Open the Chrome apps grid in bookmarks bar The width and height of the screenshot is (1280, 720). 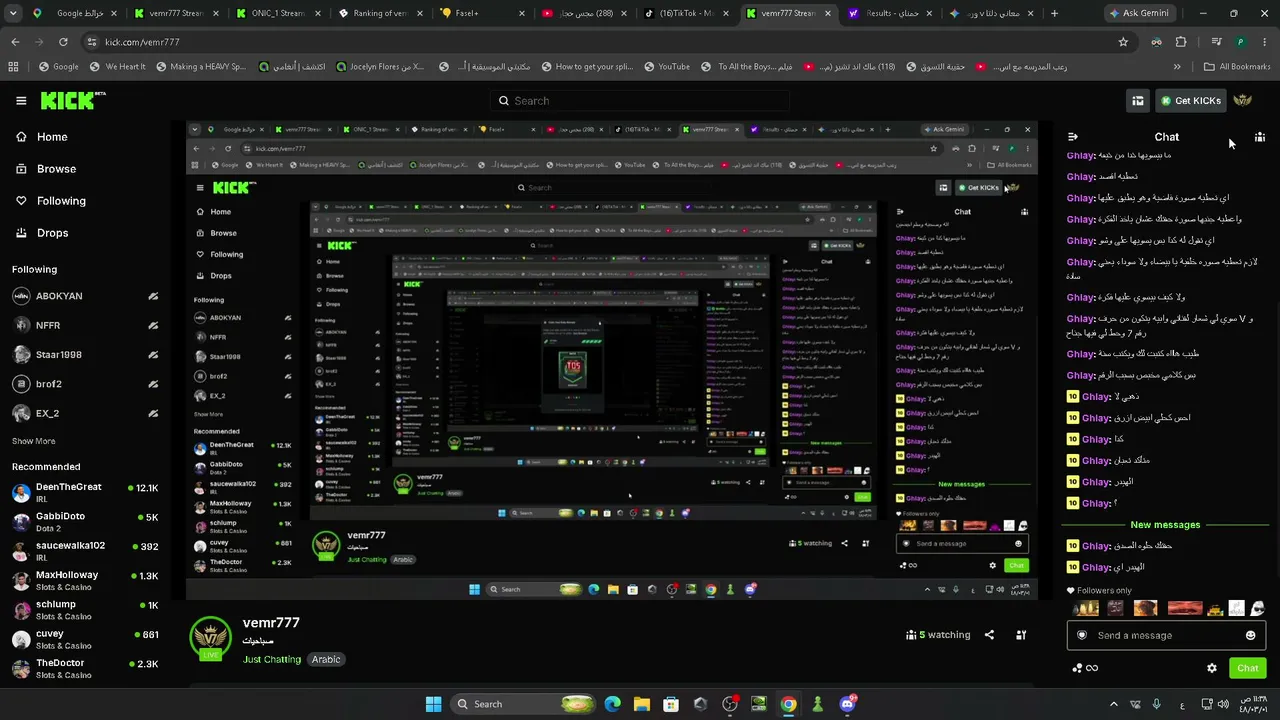(13, 67)
